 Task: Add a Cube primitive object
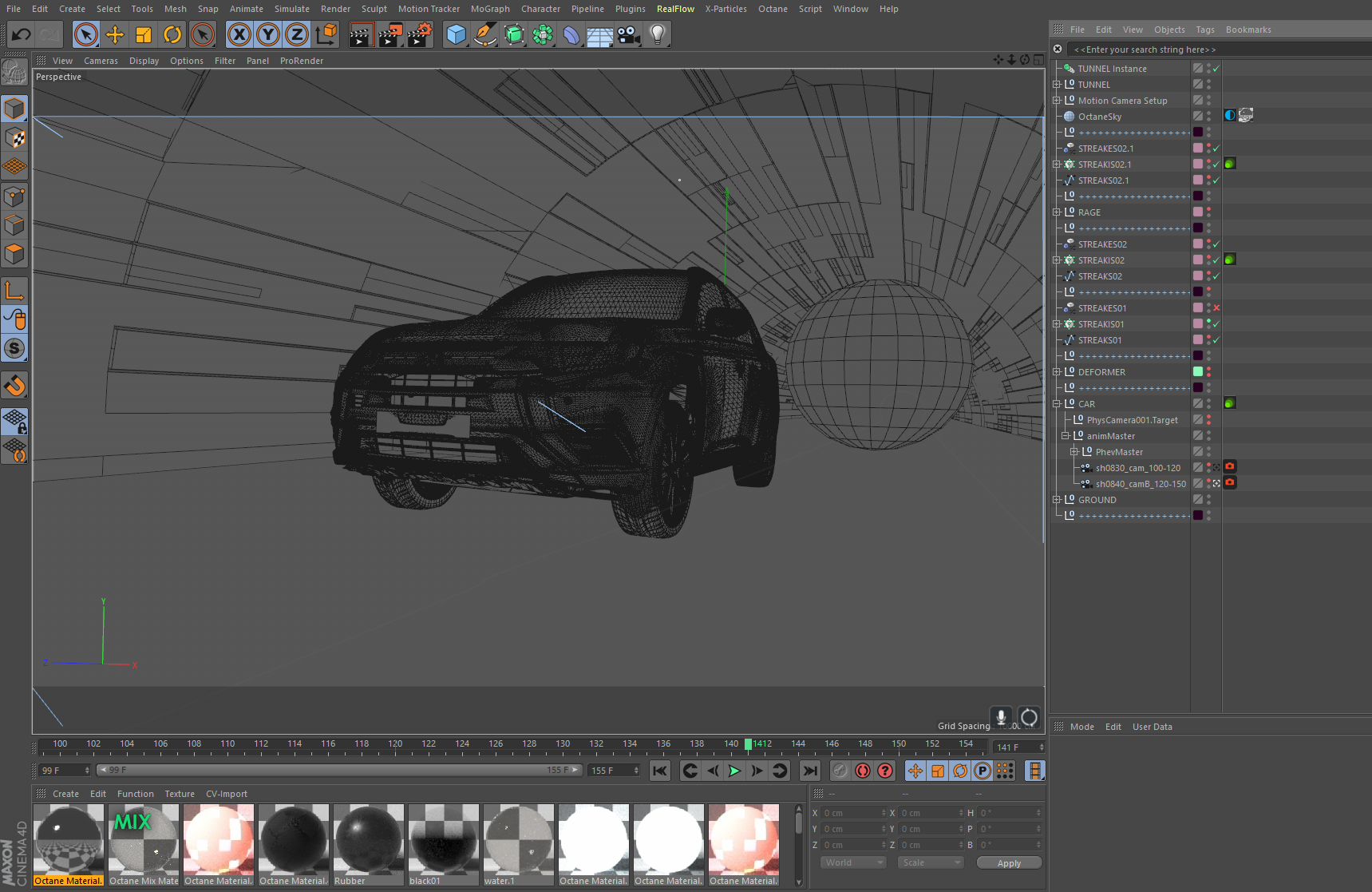click(456, 34)
